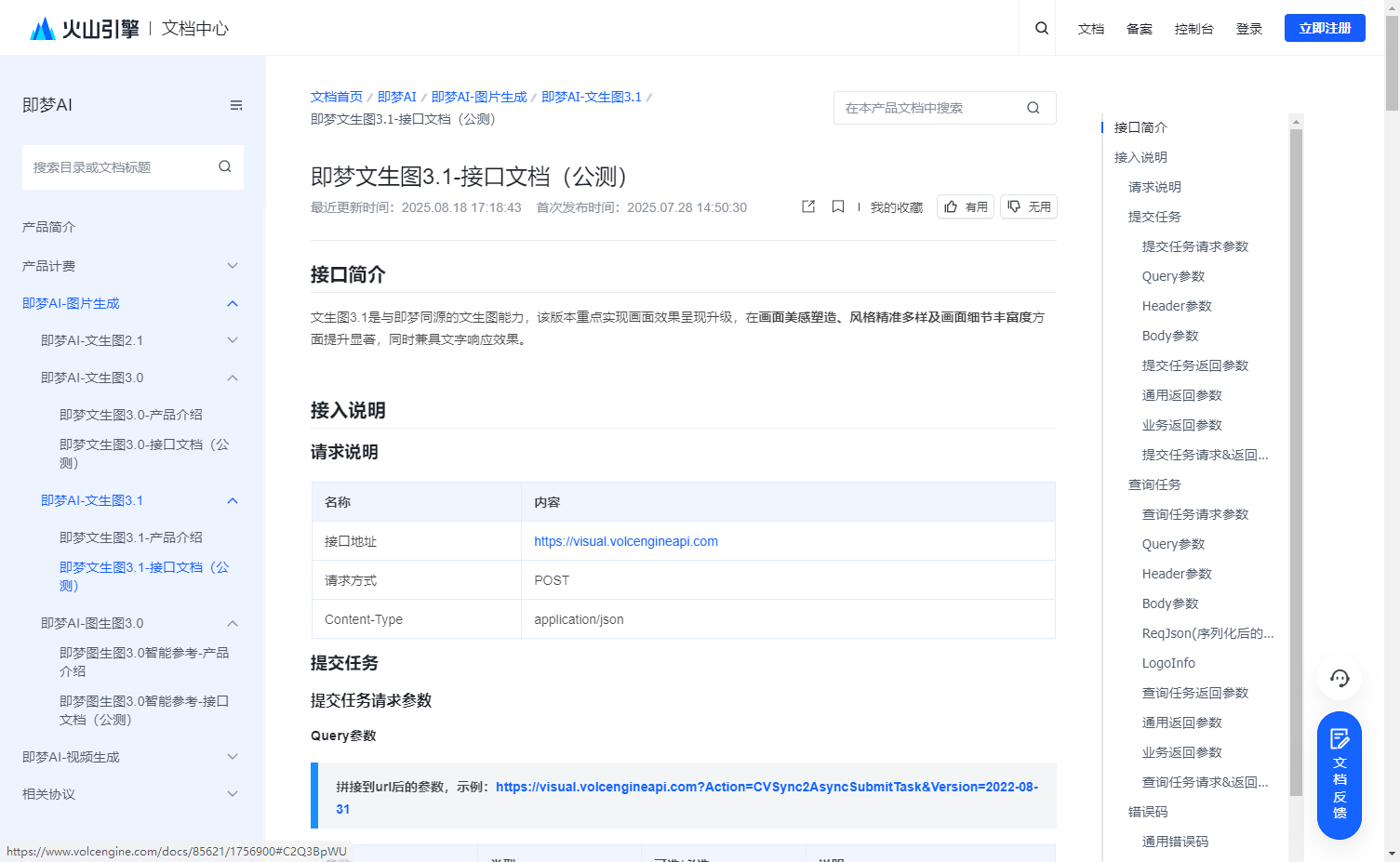
Task: Click the 立即注册 button
Action: point(1325,28)
